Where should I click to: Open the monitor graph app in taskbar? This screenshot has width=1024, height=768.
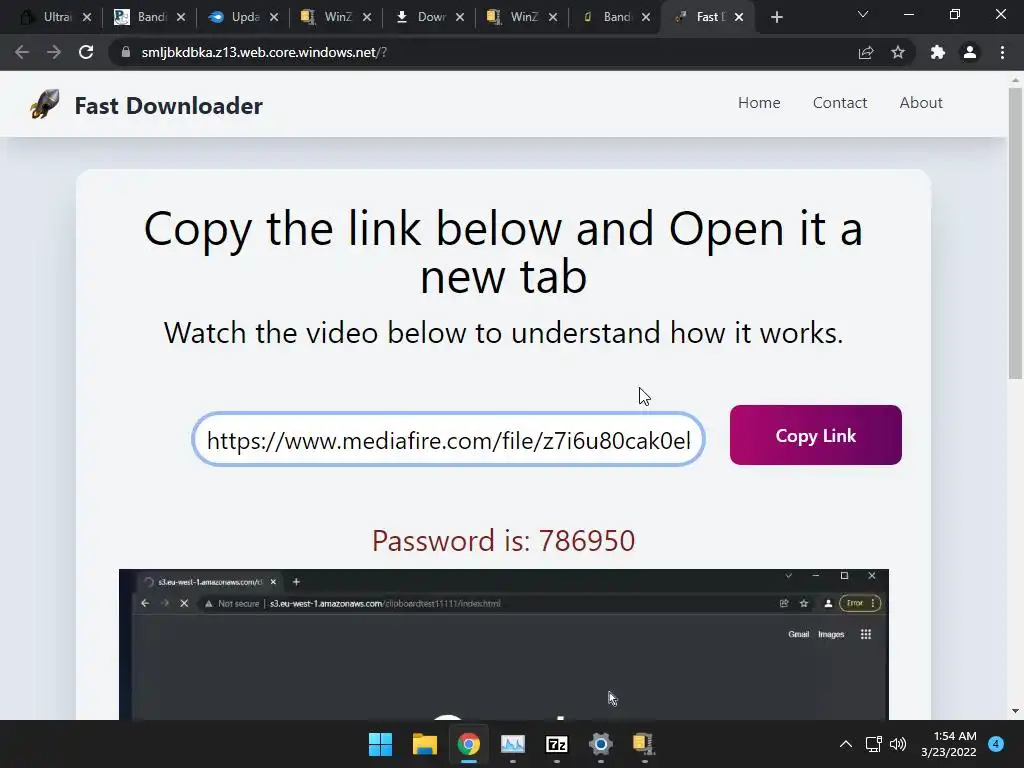513,744
